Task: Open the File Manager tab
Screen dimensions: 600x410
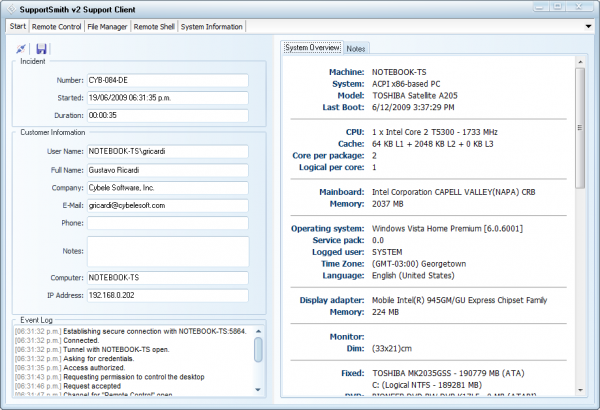Action: [x=107, y=27]
